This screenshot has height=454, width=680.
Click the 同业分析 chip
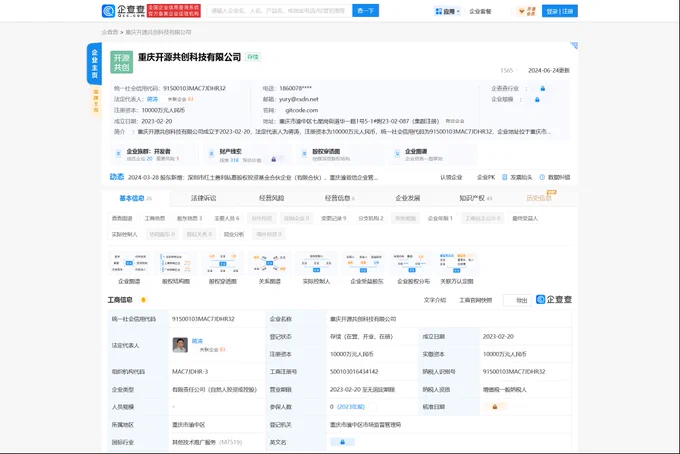(x=234, y=235)
